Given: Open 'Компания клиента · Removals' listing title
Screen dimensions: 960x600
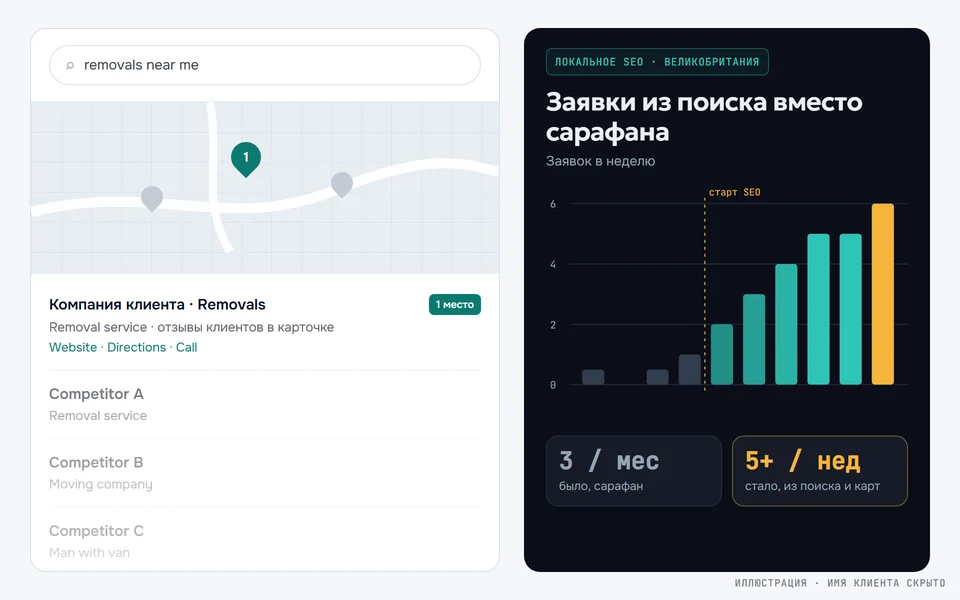Looking at the screenshot, I should pos(157,304).
